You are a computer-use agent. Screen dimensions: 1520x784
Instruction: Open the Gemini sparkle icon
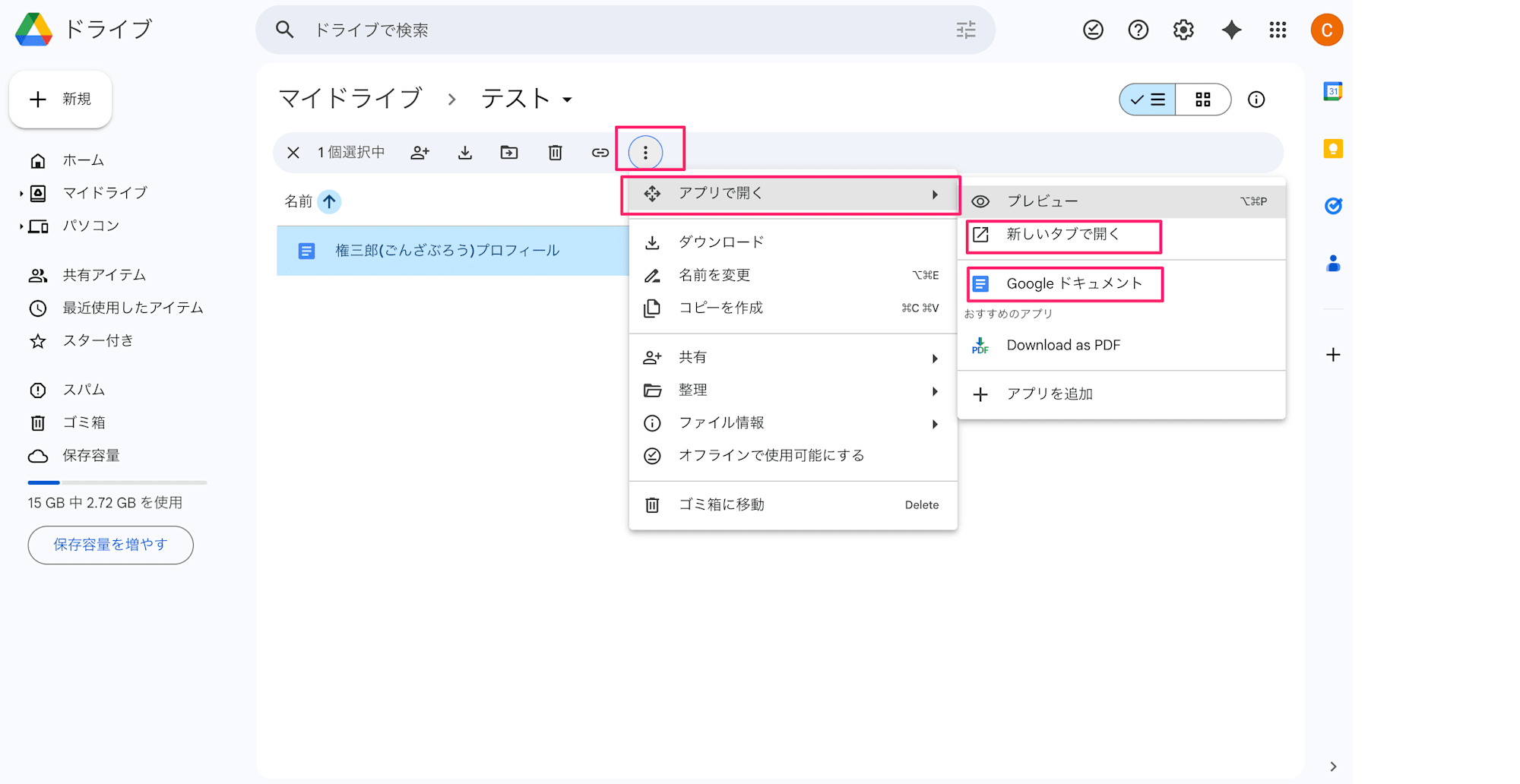(x=1231, y=30)
